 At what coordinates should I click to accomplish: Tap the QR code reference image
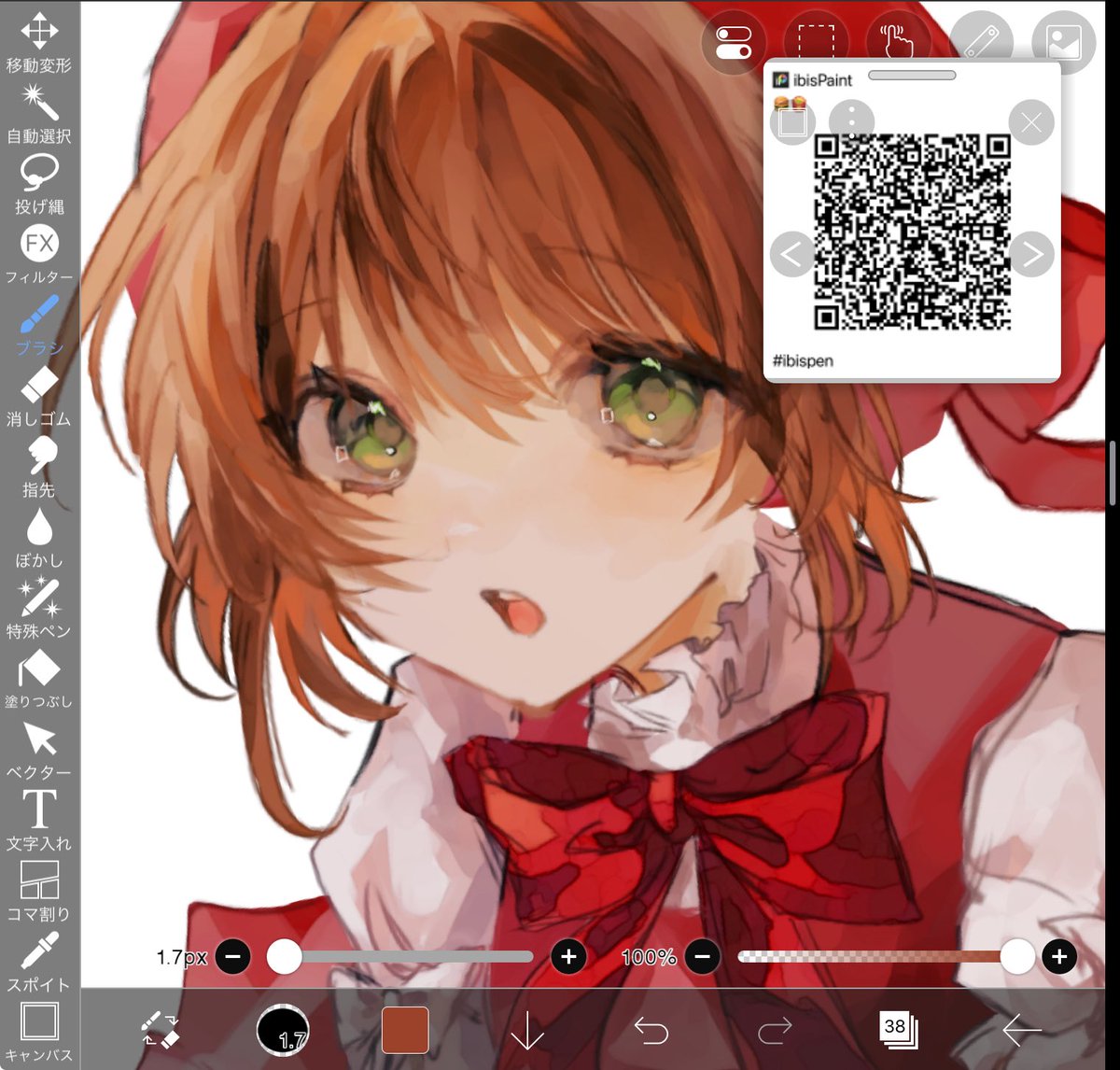(x=912, y=232)
